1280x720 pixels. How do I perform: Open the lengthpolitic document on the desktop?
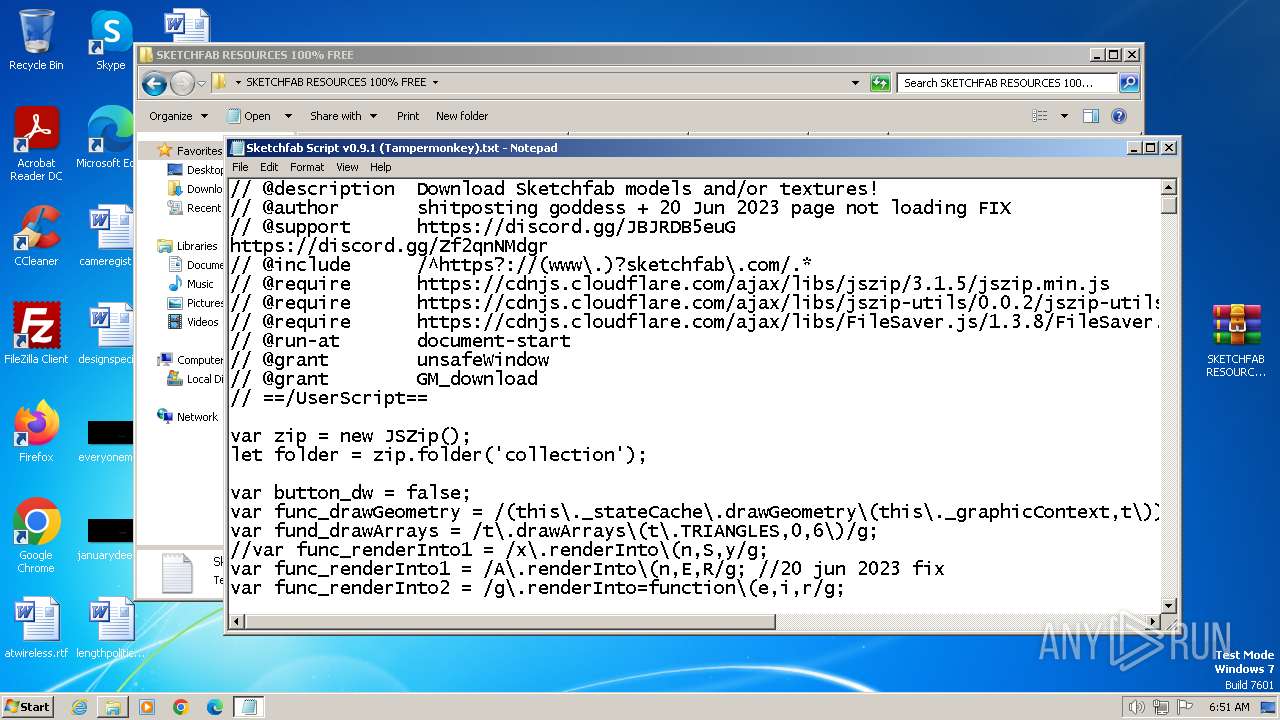110,628
